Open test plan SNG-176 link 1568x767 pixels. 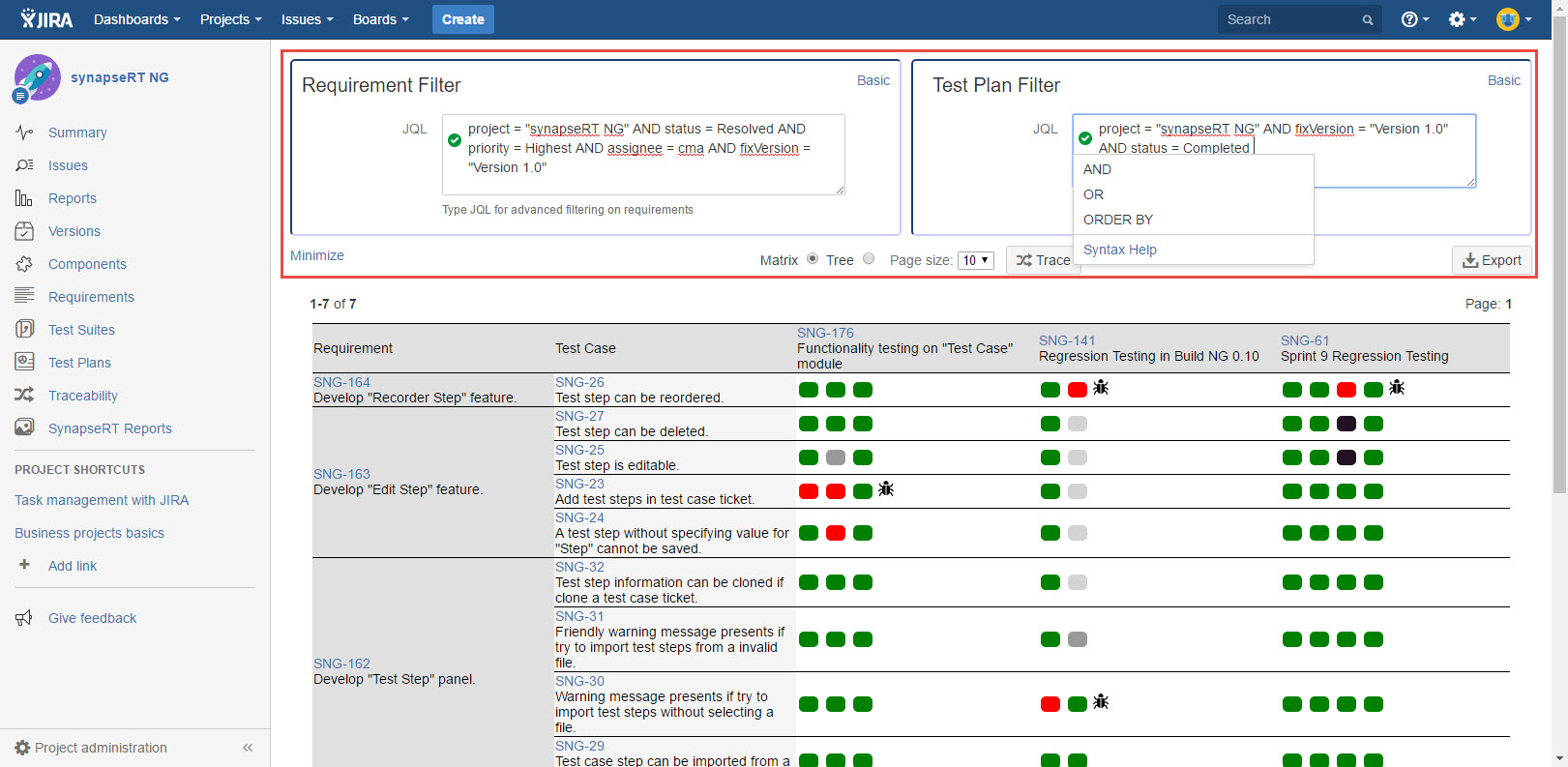(x=825, y=333)
